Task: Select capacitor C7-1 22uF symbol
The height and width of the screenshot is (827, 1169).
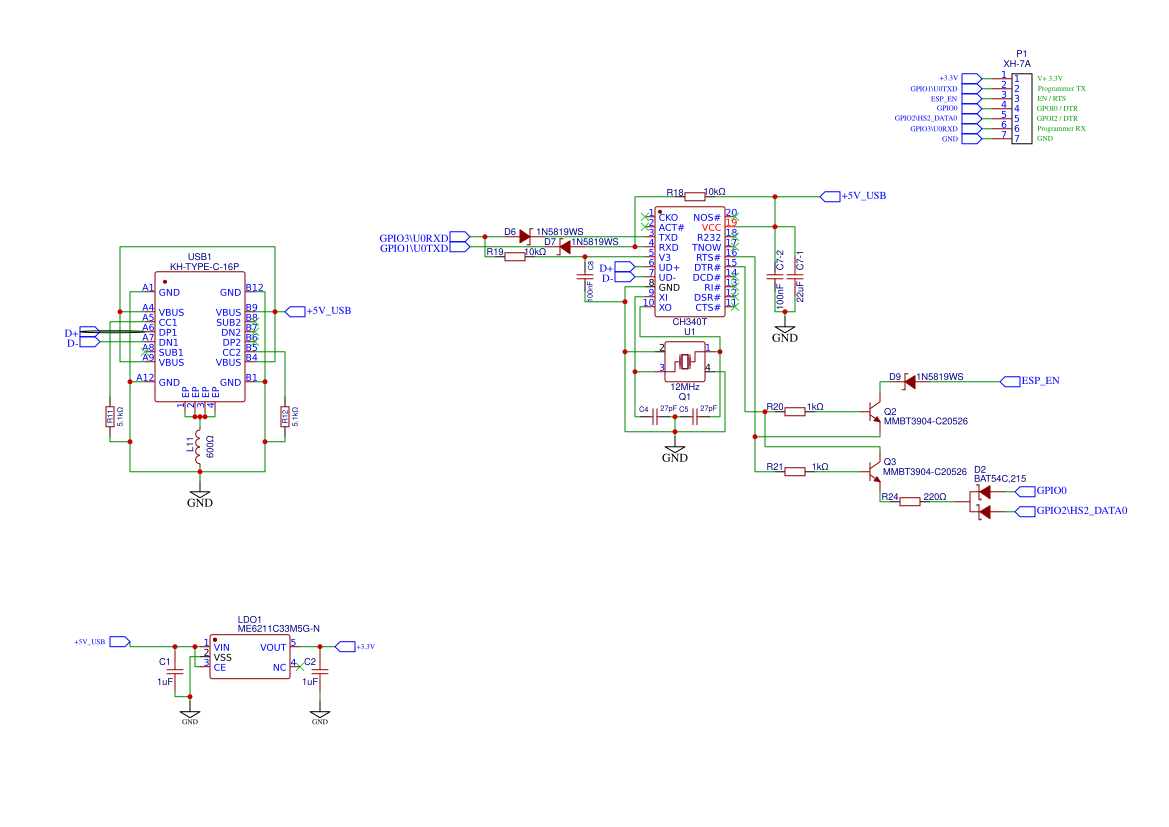Action: [x=795, y=277]
